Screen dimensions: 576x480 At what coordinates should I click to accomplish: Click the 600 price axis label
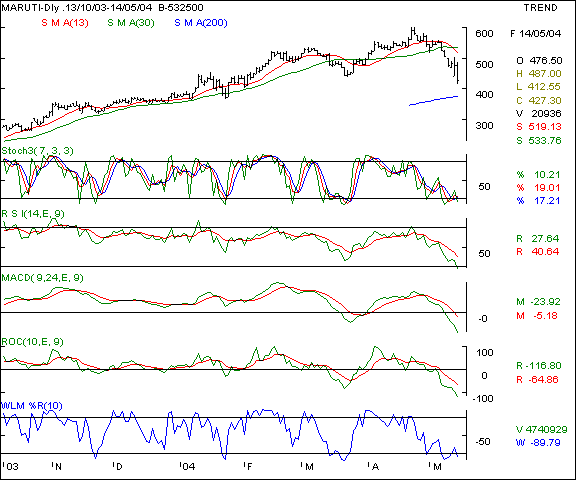(484, 33)
